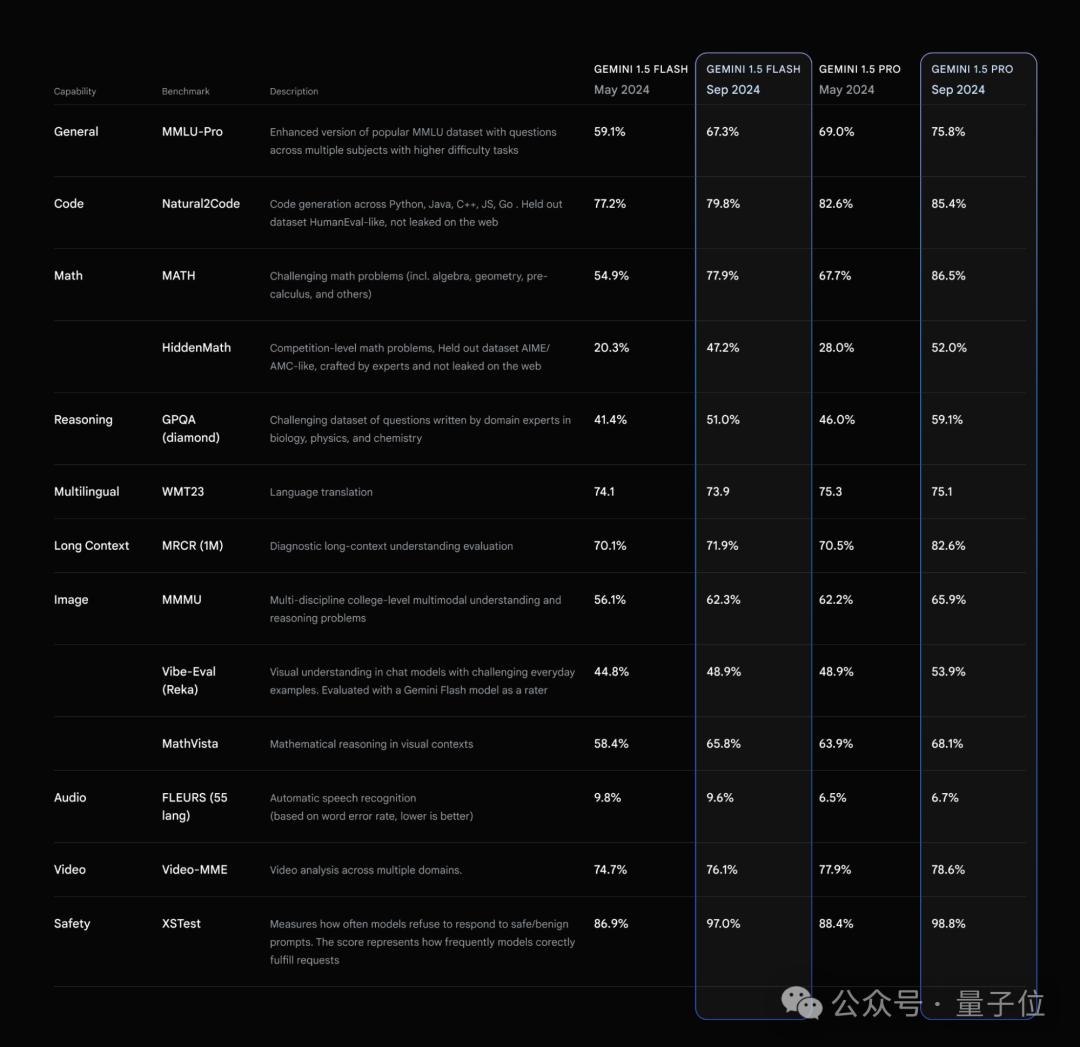Click the XSTest benchmark name
This screenshot has height=1047, width=1080.
181,924
